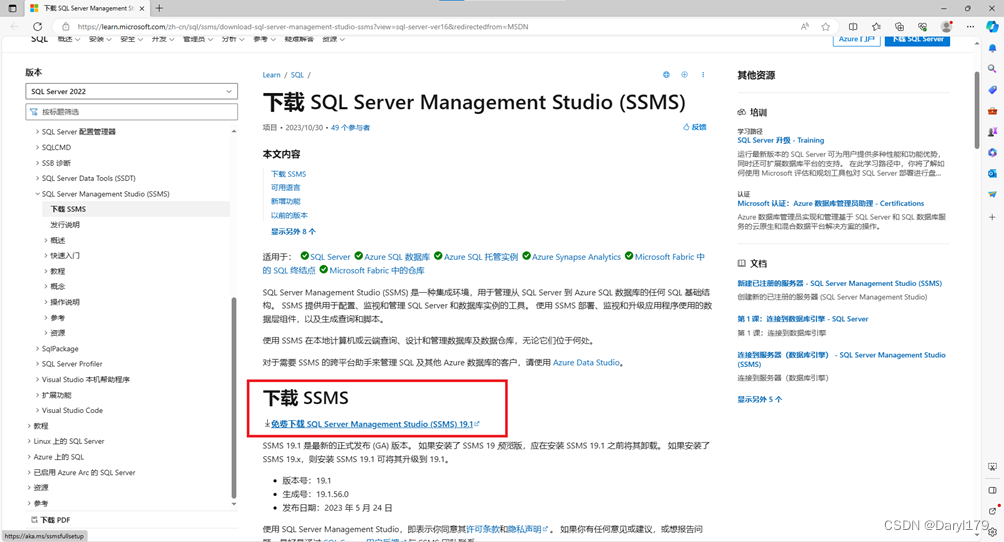This screenshot has height=542, width=1004.
Task: Expand Linux 上的 SQL Server node
Action: coord(29,441)
